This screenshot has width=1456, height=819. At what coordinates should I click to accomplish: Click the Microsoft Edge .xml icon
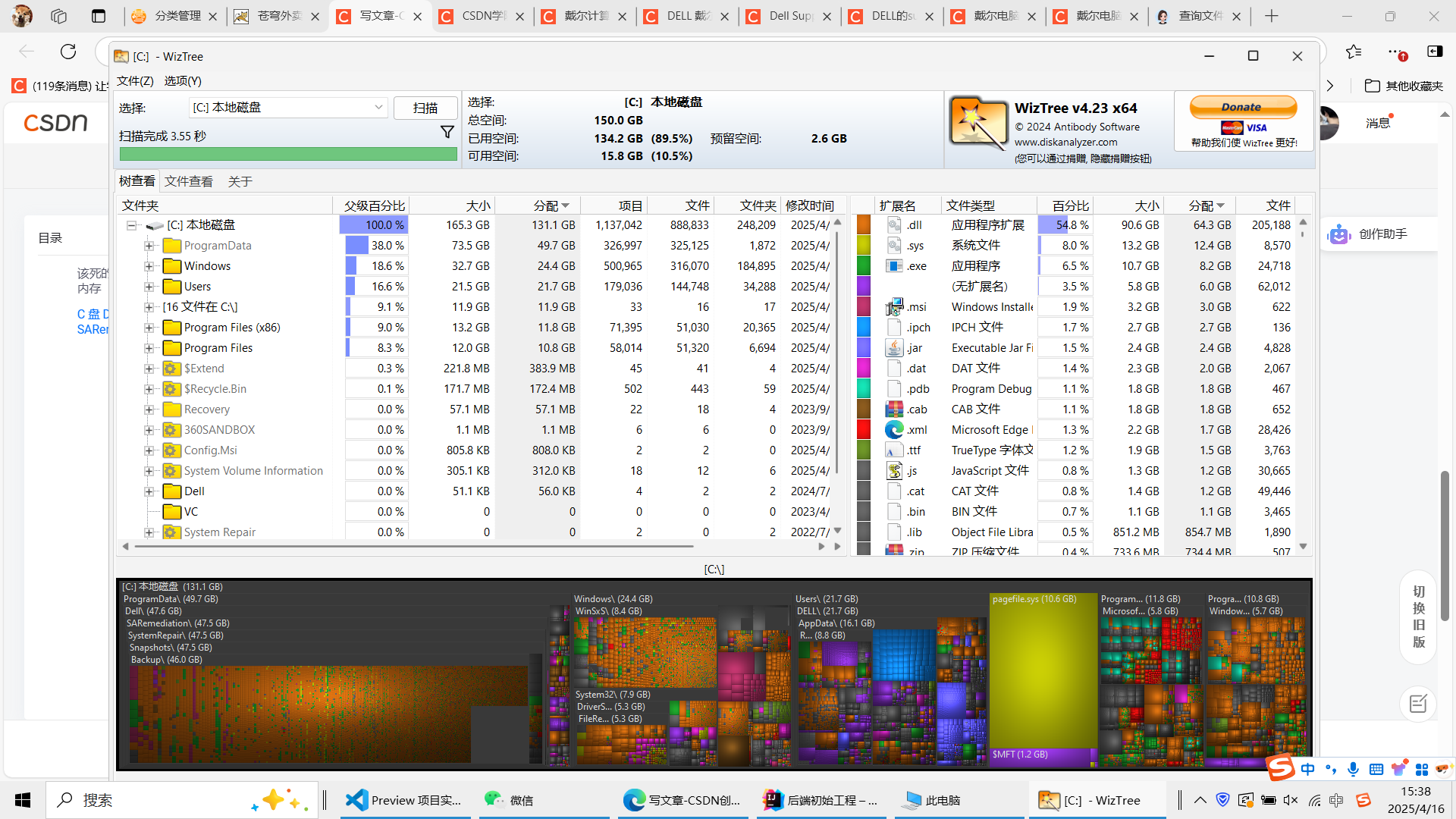[894, 430]
